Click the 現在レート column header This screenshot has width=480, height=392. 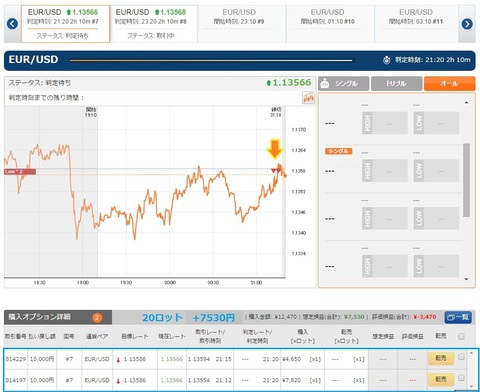[x=172, y=336]
